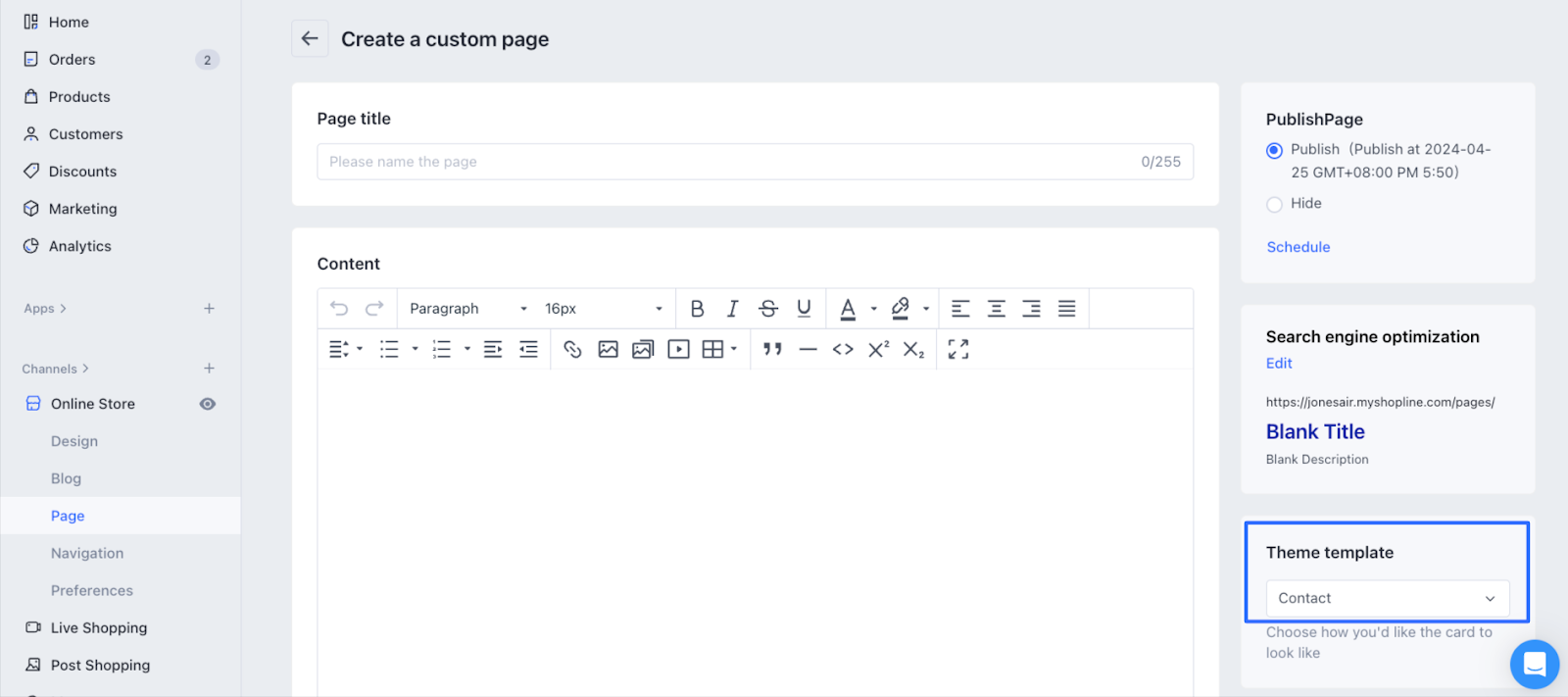Click the Schedule link
The height and width of the screenshot is (697, 1568).
(1298, 247)
